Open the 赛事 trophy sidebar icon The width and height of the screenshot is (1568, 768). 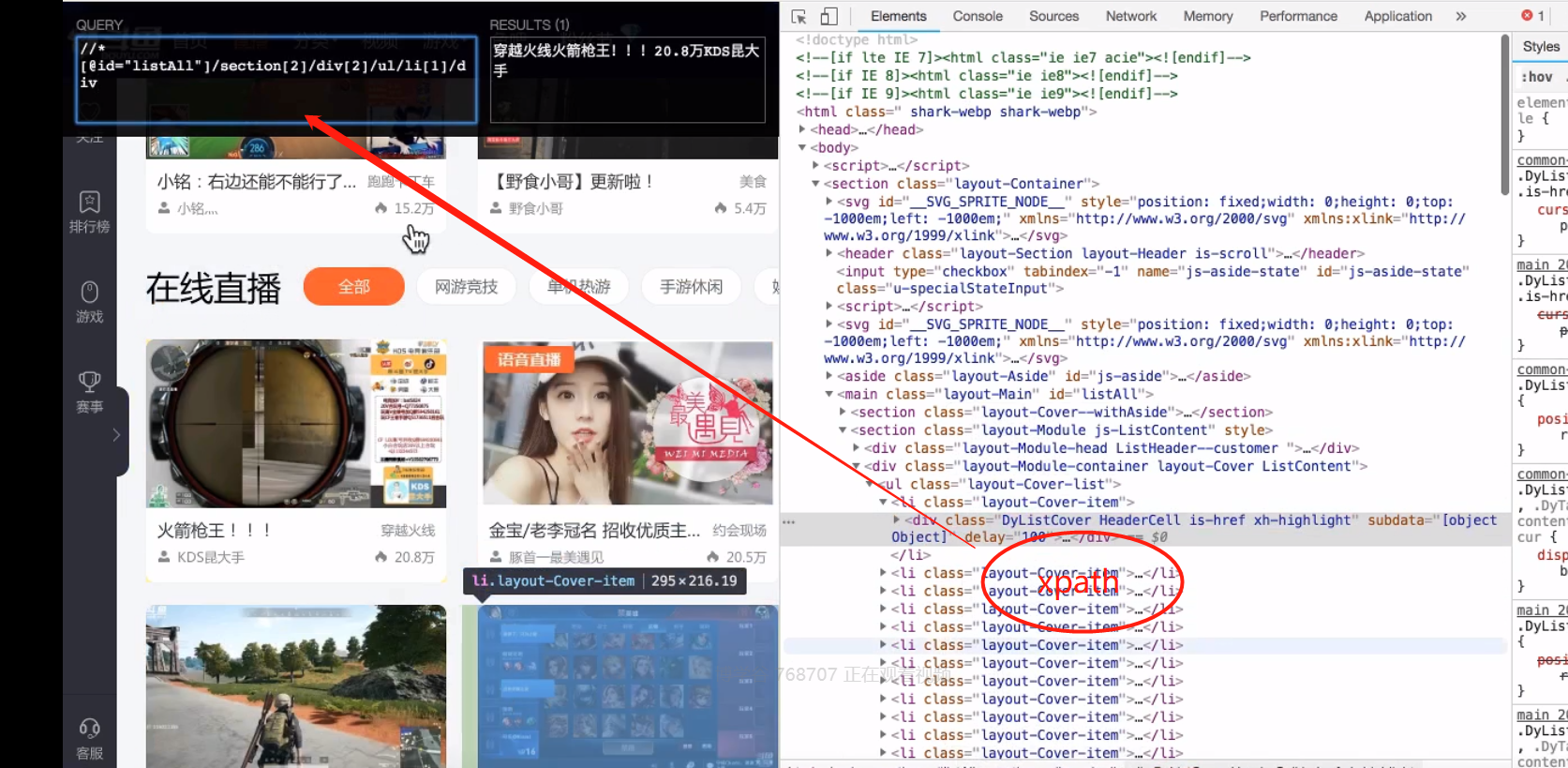click(x=89, y=391)
